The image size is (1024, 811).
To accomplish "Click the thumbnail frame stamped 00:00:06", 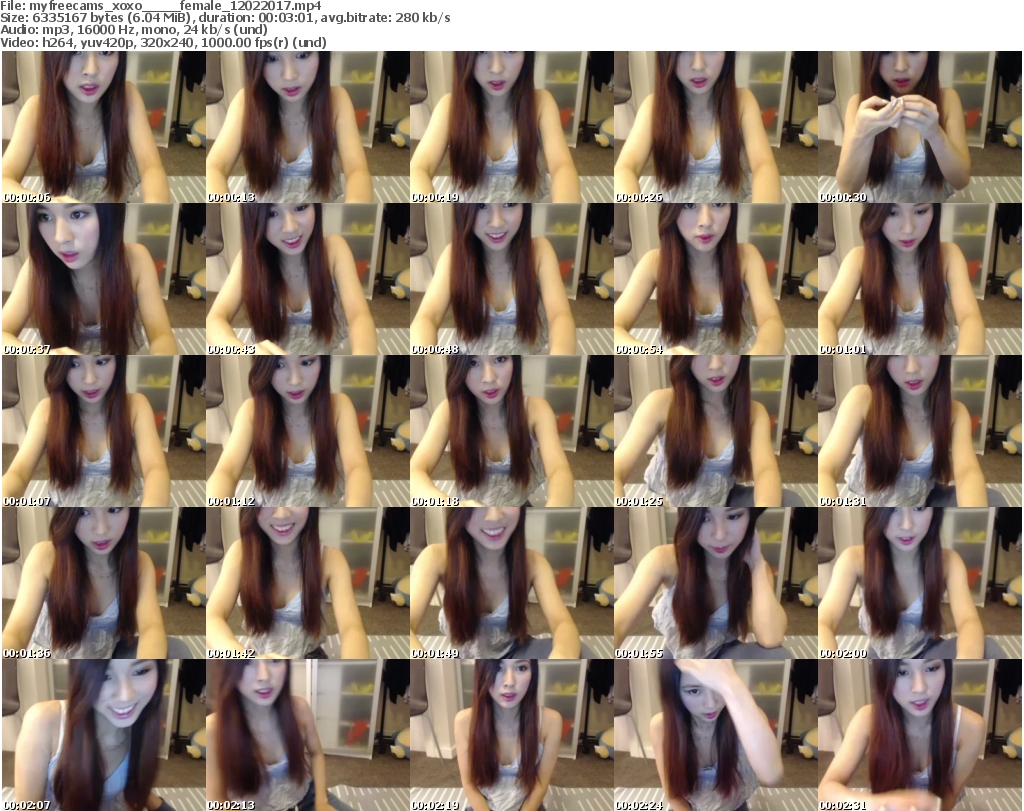I will click(x=104, y=127).
